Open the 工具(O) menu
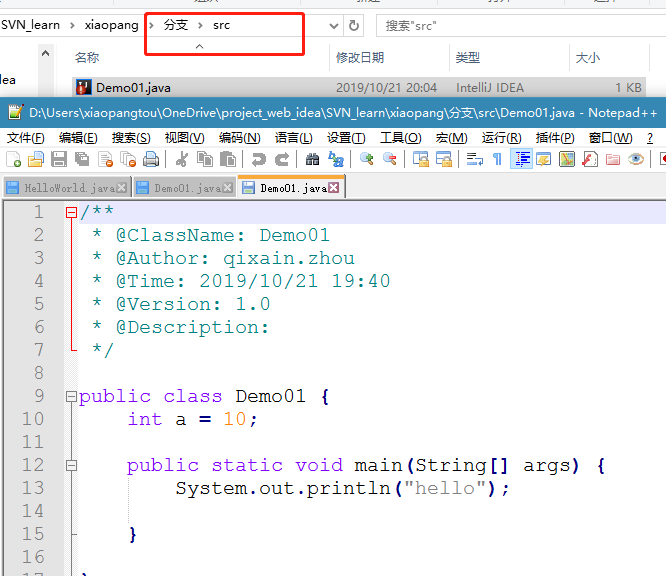 401,138
